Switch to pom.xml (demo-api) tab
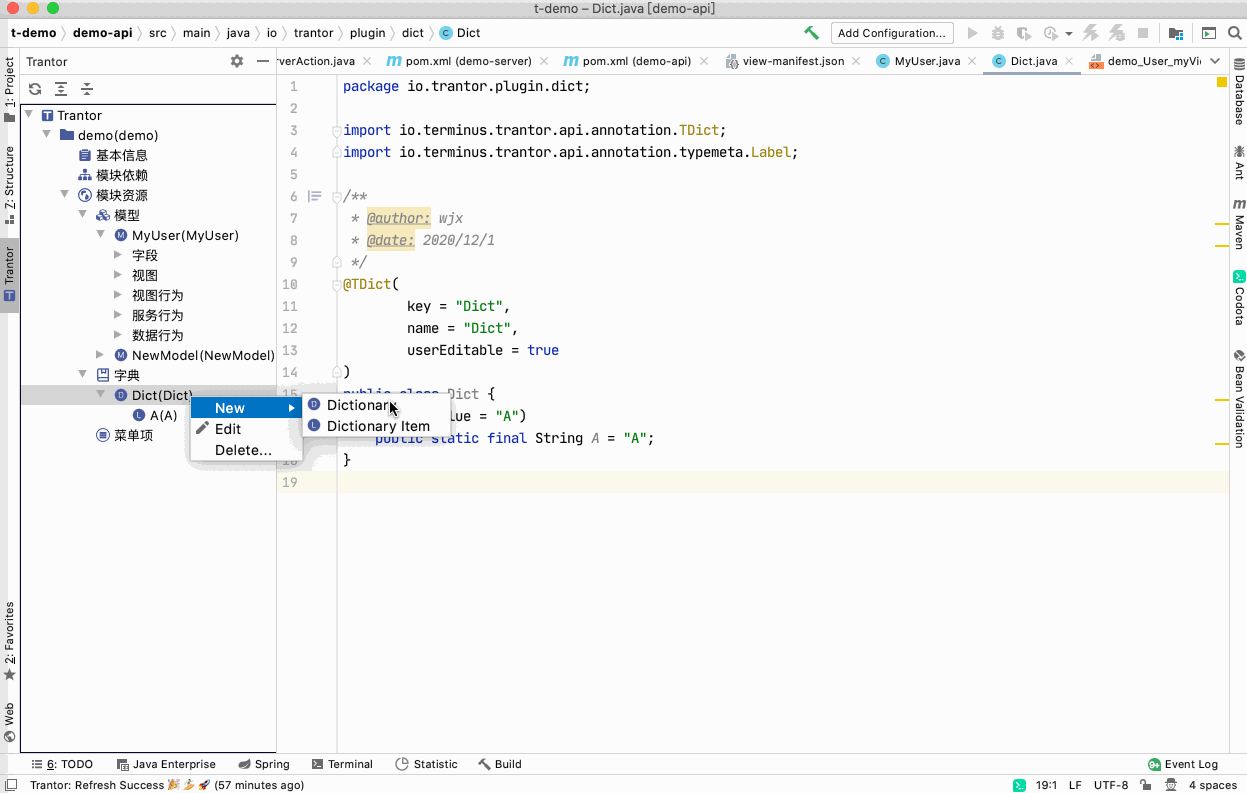 coord(636,61)
